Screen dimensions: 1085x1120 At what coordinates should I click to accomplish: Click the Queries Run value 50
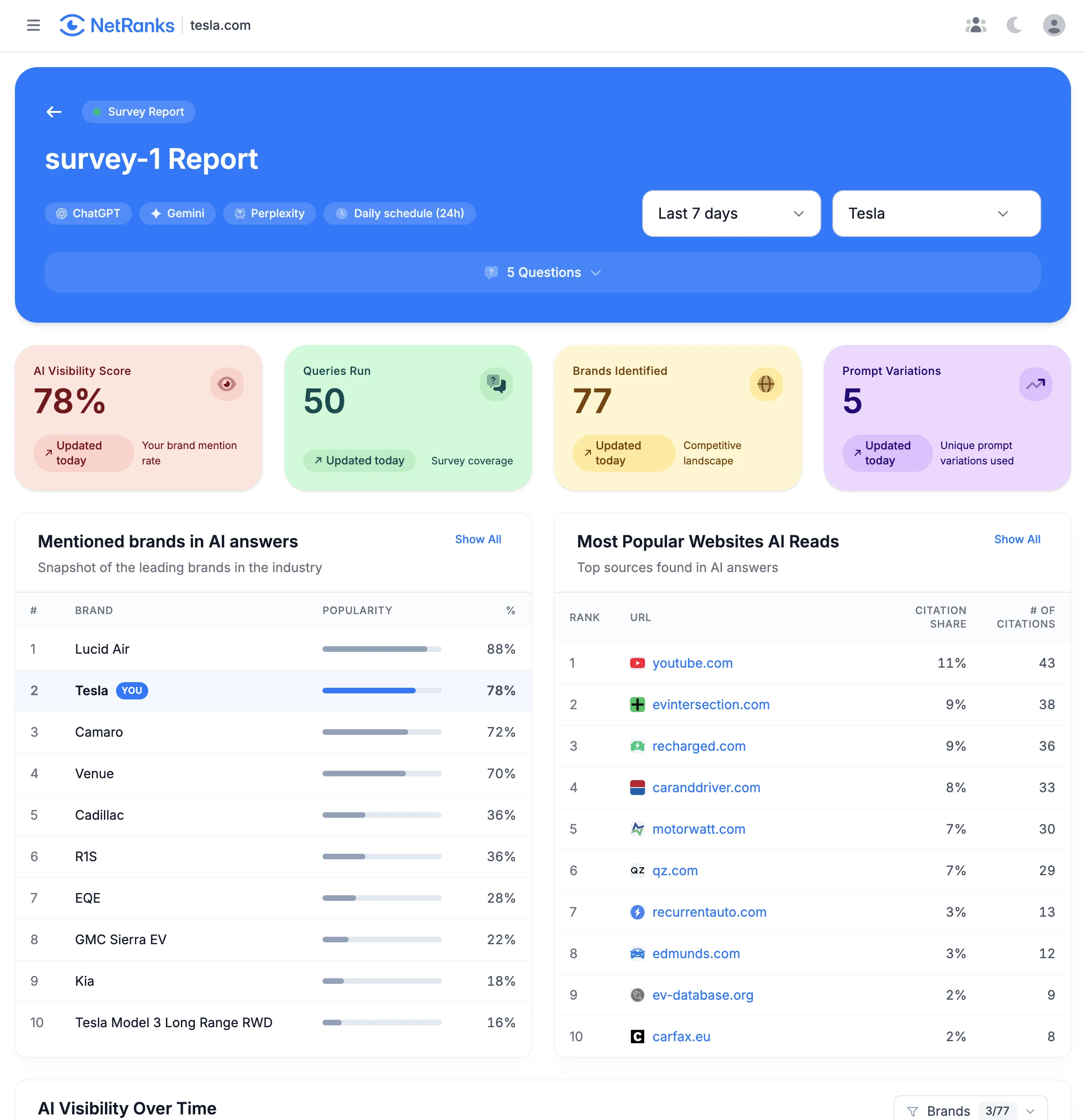[324, 401]
